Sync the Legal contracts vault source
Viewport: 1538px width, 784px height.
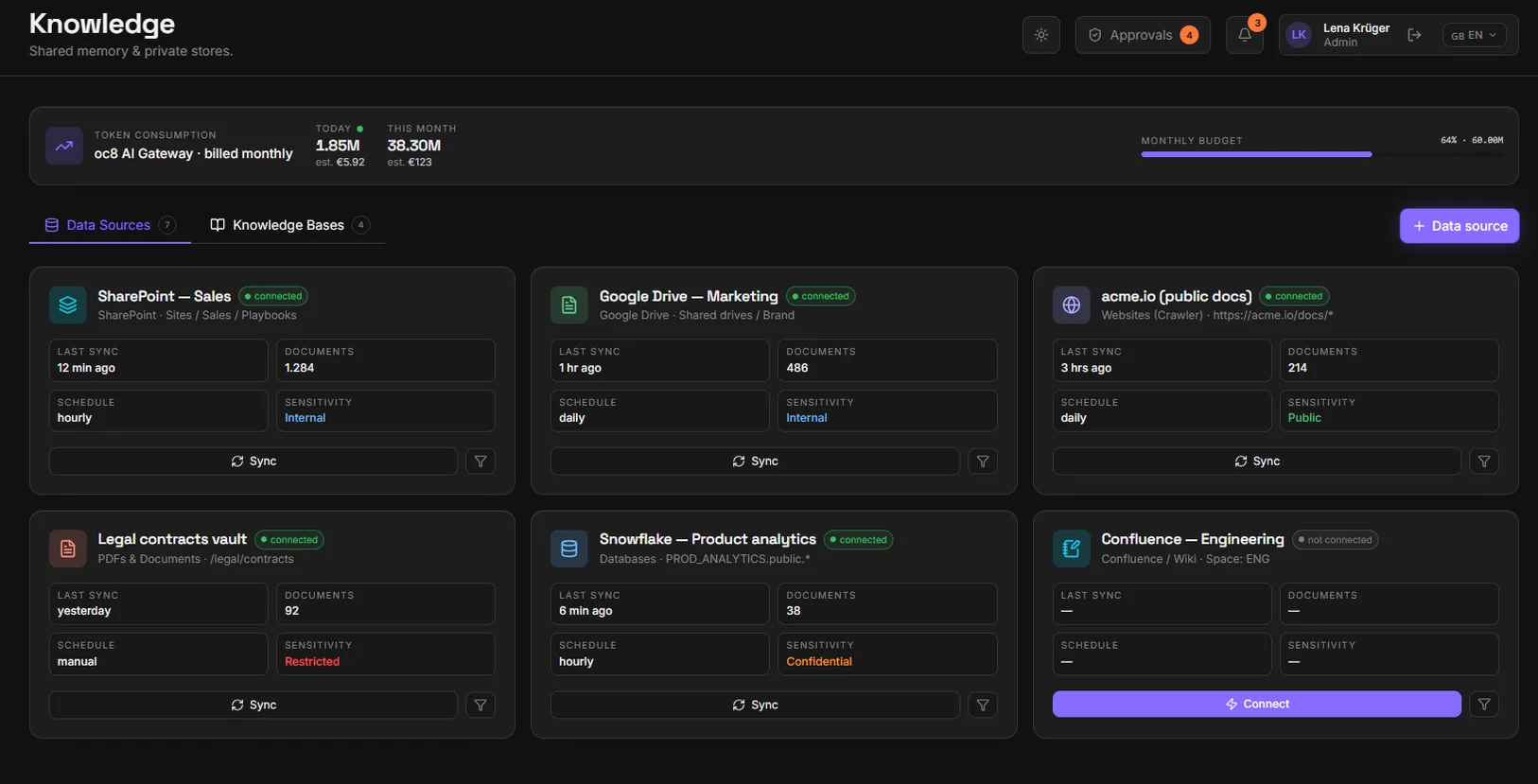tap(253, 705)
